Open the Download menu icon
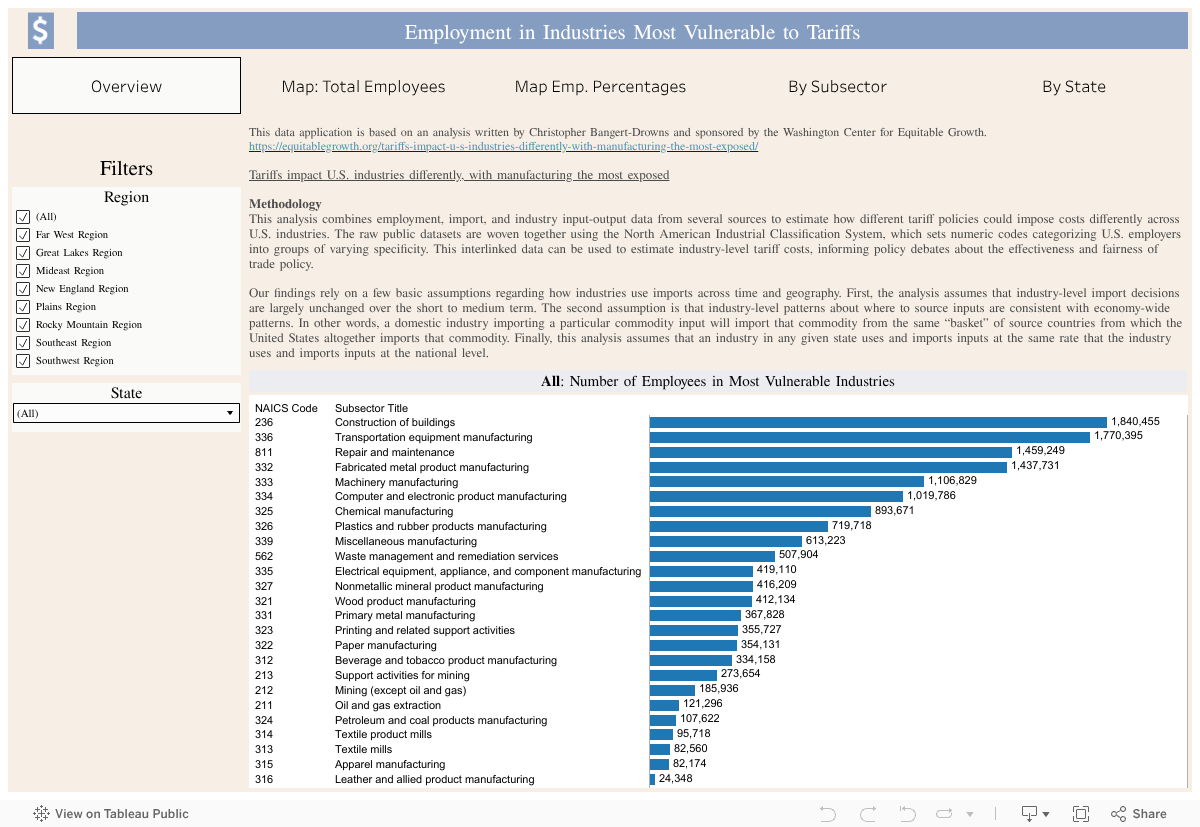 click(x=1034, y=814)
